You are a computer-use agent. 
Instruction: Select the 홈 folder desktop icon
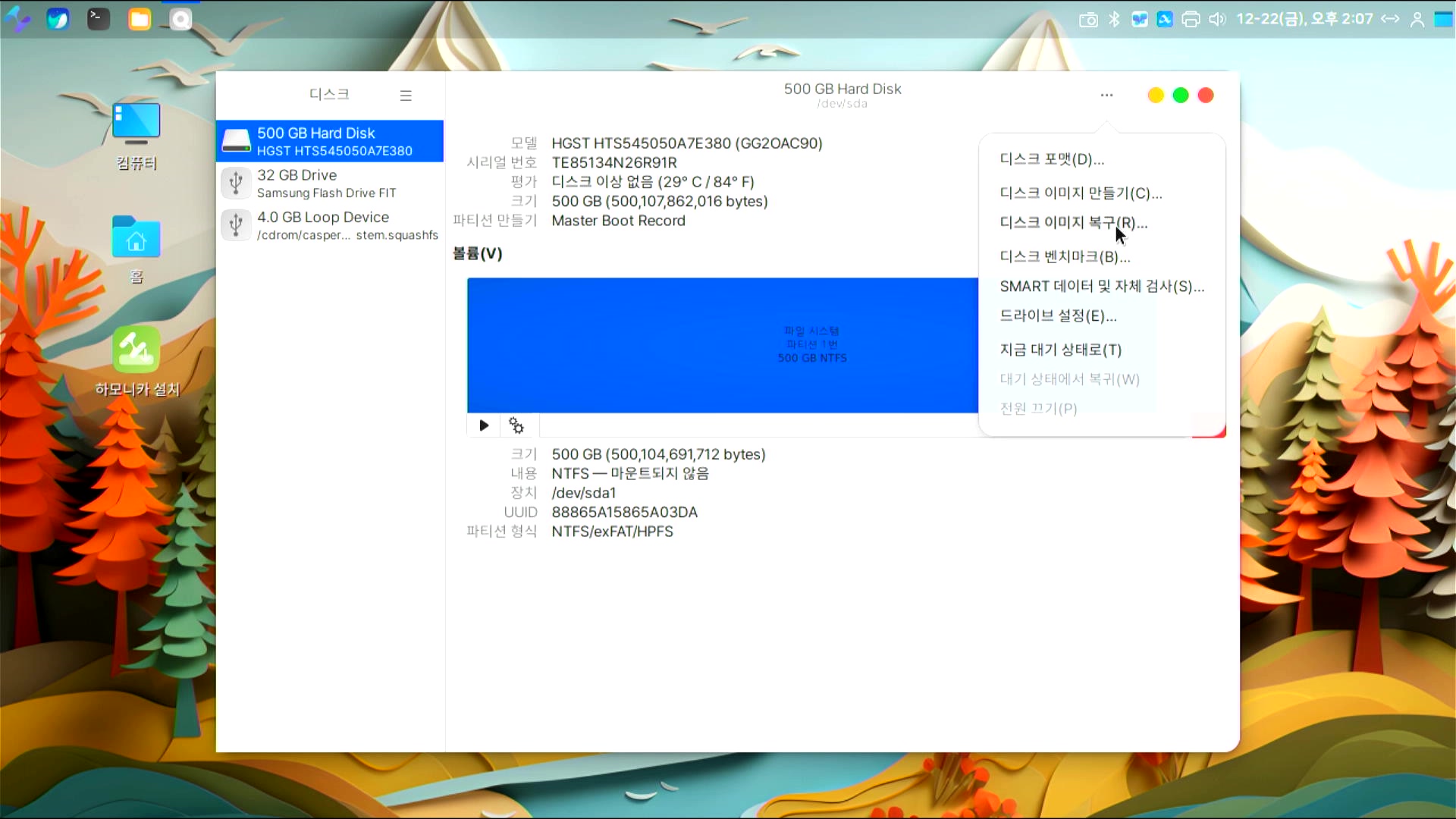[136, 249]
